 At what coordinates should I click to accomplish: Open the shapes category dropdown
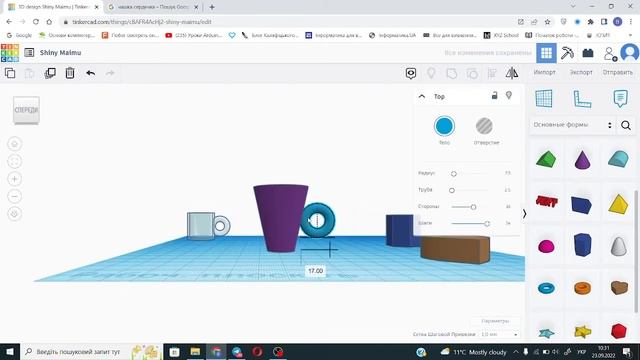pyautogui.click(x=573, y=125)
